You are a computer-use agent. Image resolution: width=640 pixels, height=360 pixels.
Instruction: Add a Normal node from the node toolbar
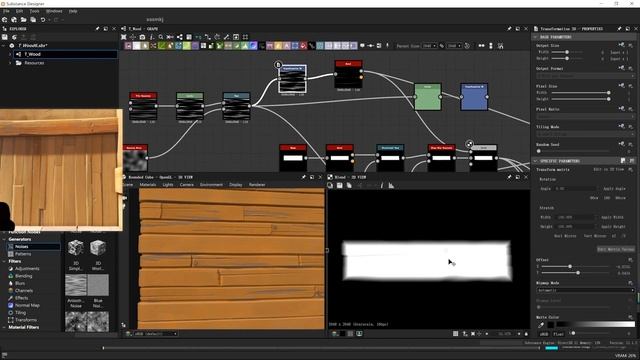(253, 46)
